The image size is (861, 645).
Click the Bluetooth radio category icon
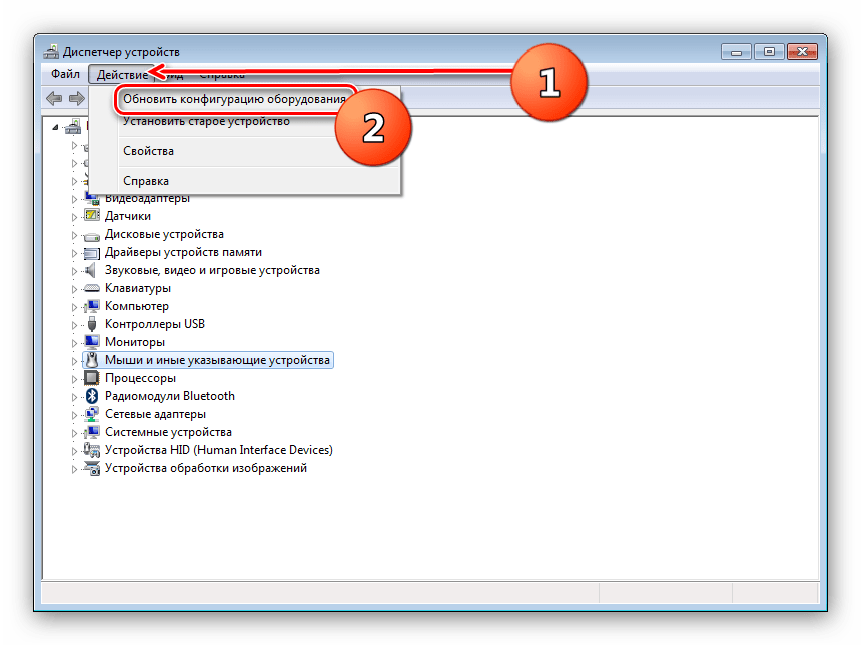(92, 396)
